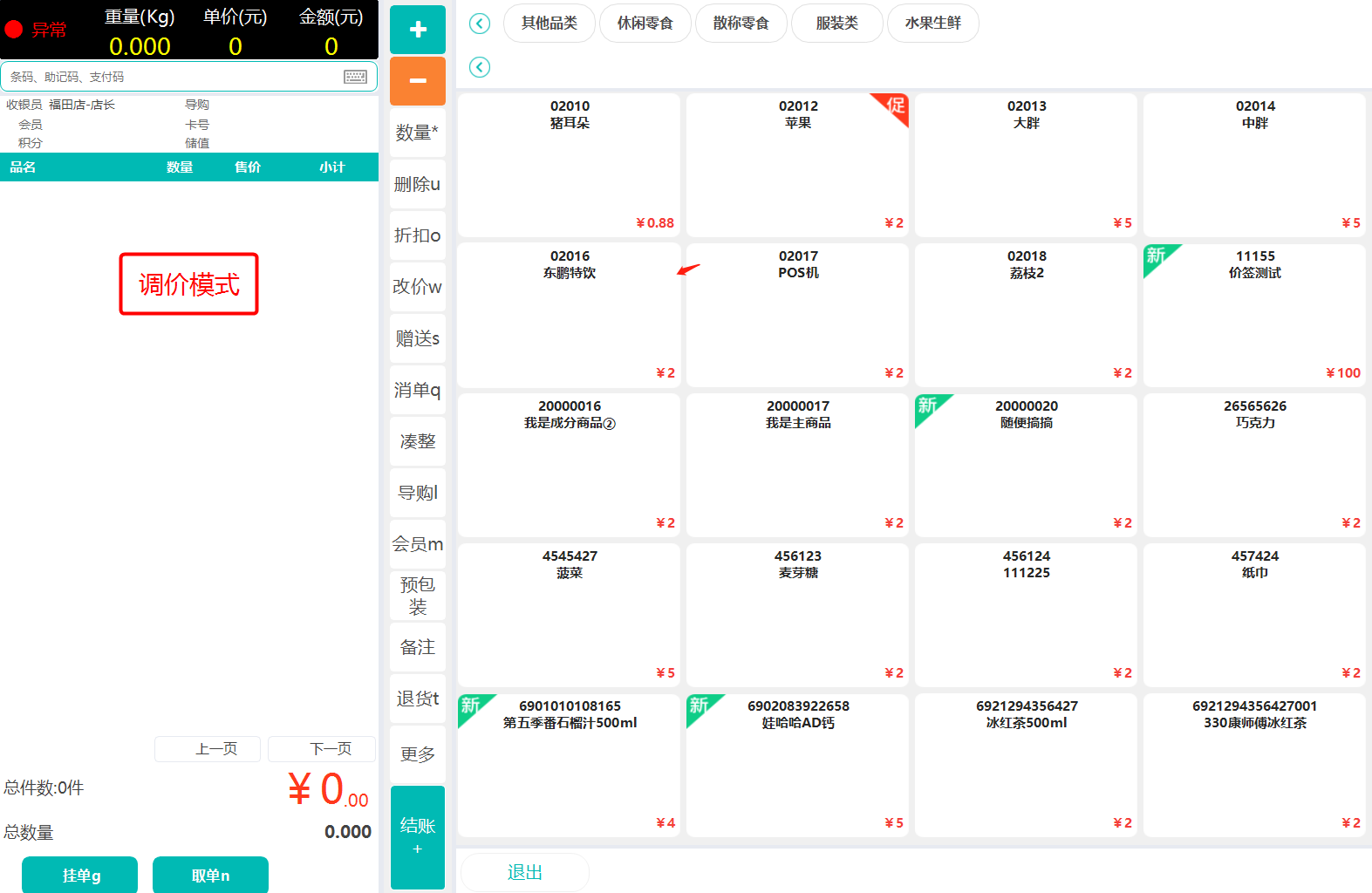This screenshot has width=1372, height=893.
Task: Add a note via 备注 button
Action: point(418,647)
